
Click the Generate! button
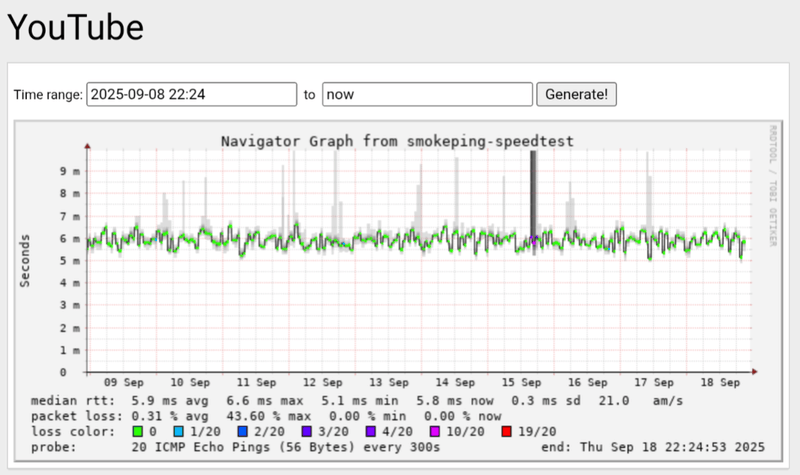(x=576, y=94)
